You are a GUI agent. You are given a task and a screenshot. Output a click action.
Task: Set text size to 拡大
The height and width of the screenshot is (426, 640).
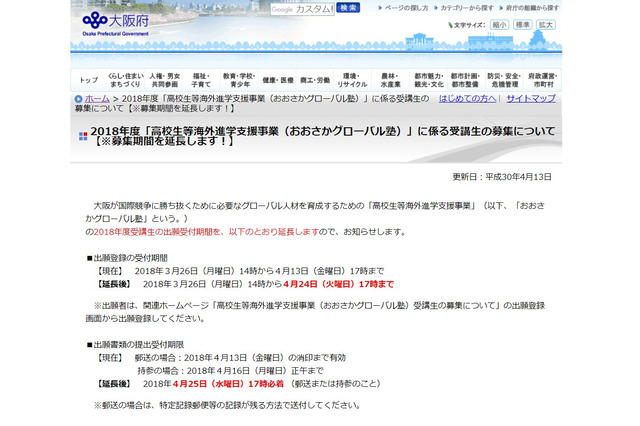(546, 25)
